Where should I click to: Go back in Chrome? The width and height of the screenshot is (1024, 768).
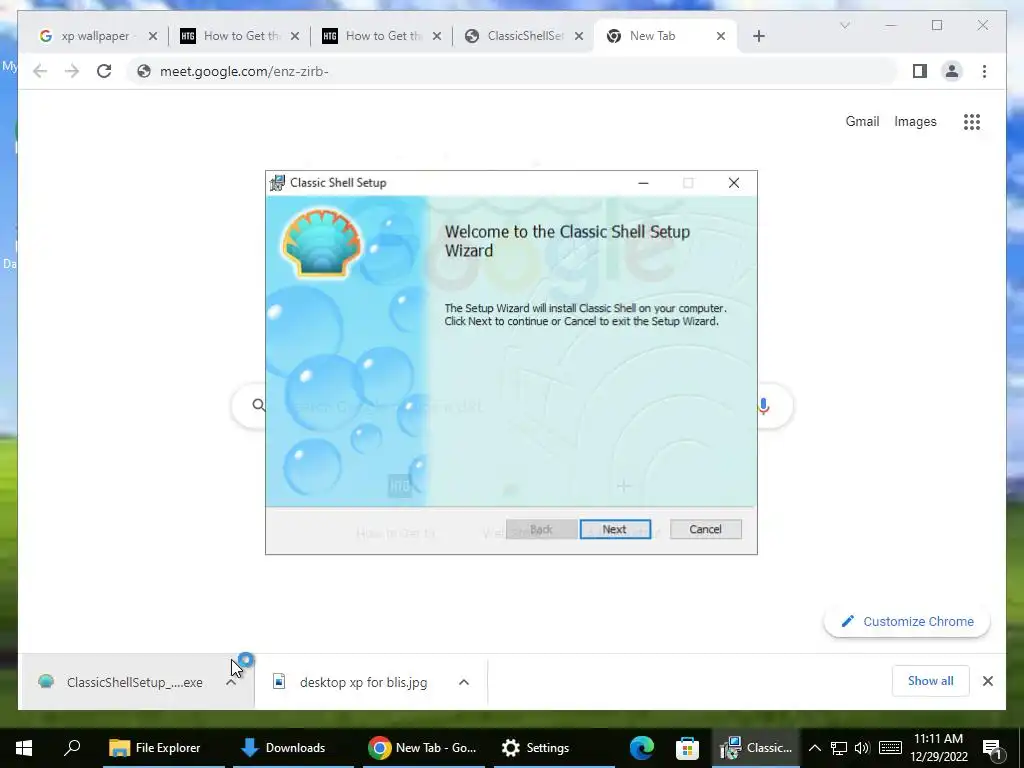pyautogui.click(x=40, y=71)
